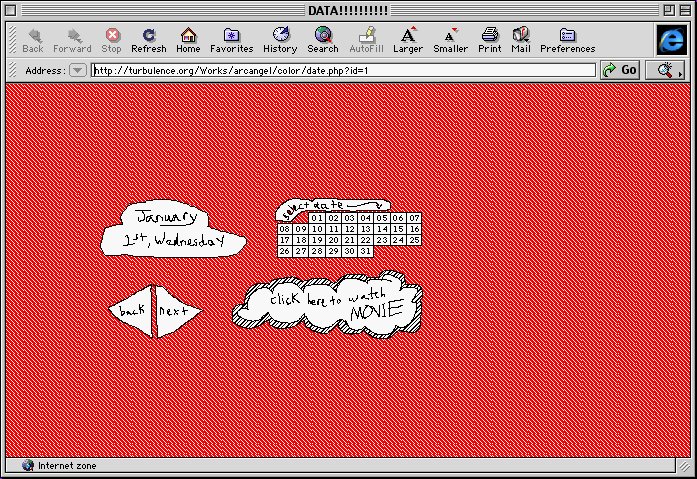The height and width of the screenshot is (479, 697).
Task: Click the window close box
Action: 10,10
